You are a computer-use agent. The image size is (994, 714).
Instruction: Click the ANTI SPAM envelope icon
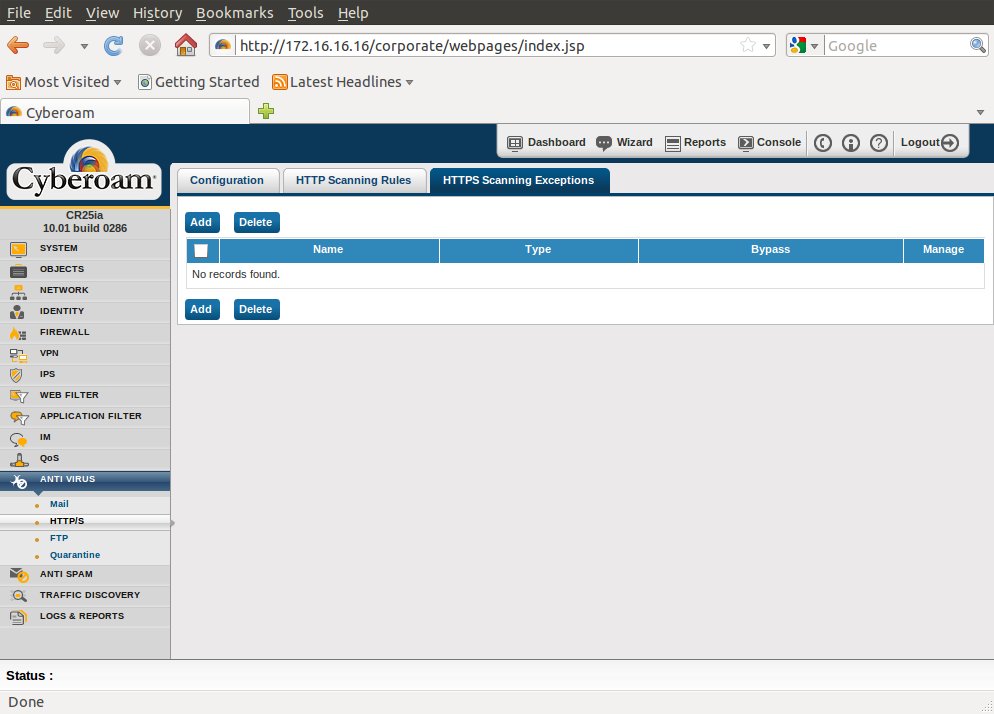(19, 575)
